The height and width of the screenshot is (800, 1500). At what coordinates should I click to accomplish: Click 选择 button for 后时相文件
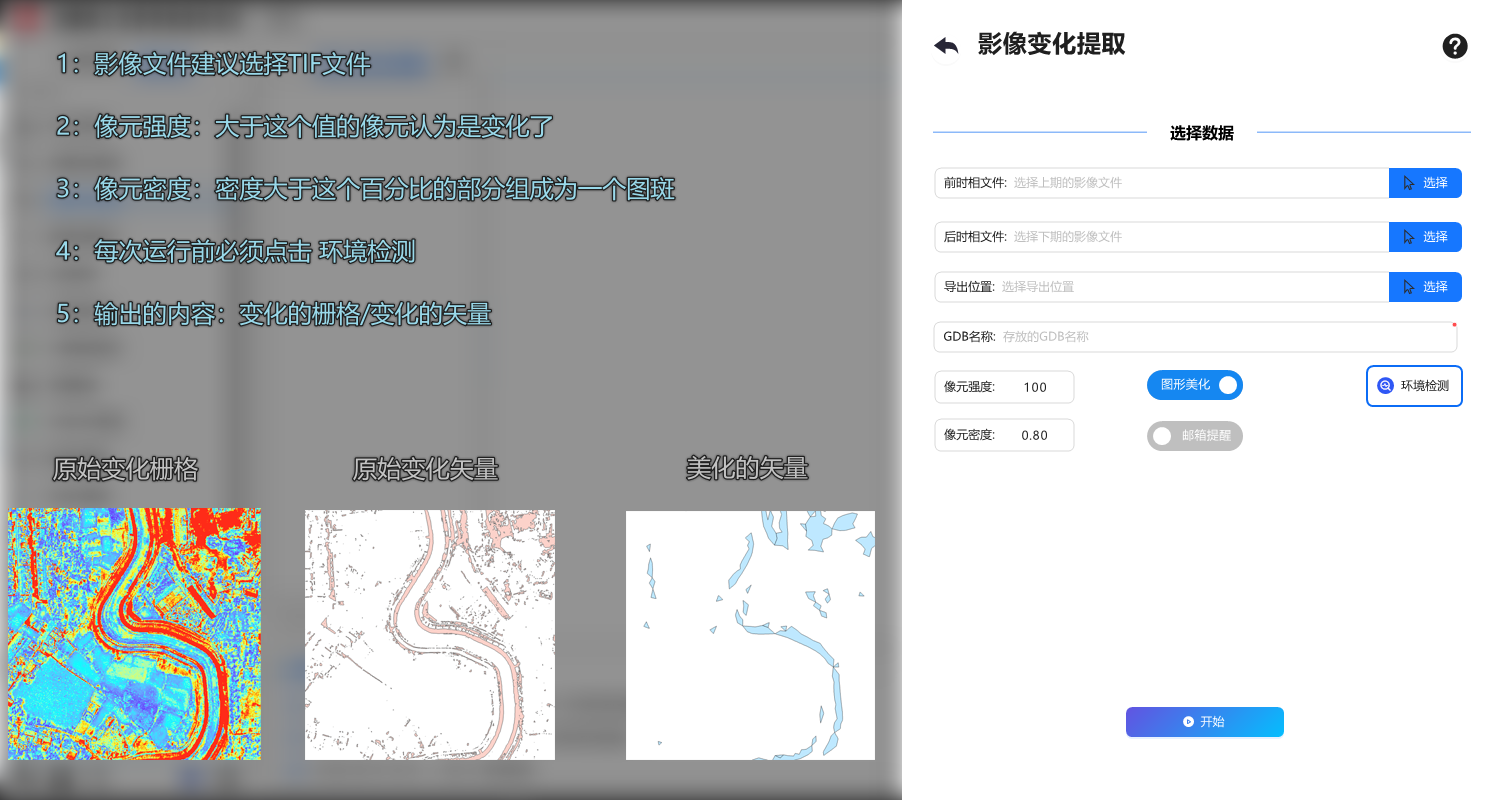[1425, 237]
